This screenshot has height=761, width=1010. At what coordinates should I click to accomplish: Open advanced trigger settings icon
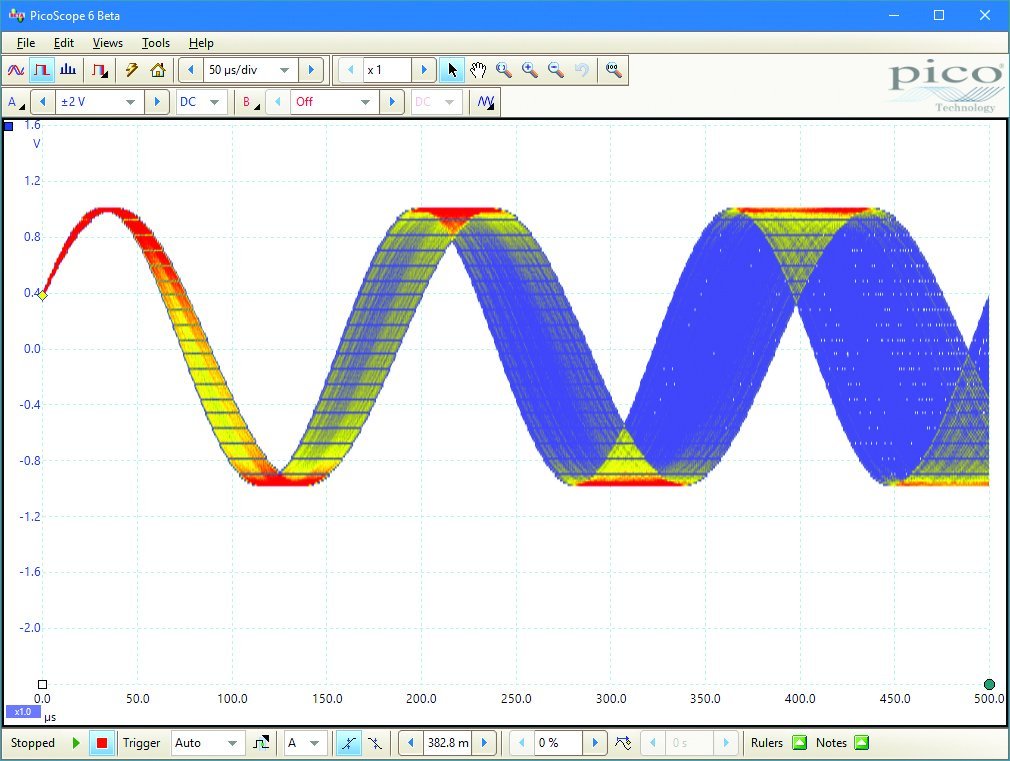[262, 743]
